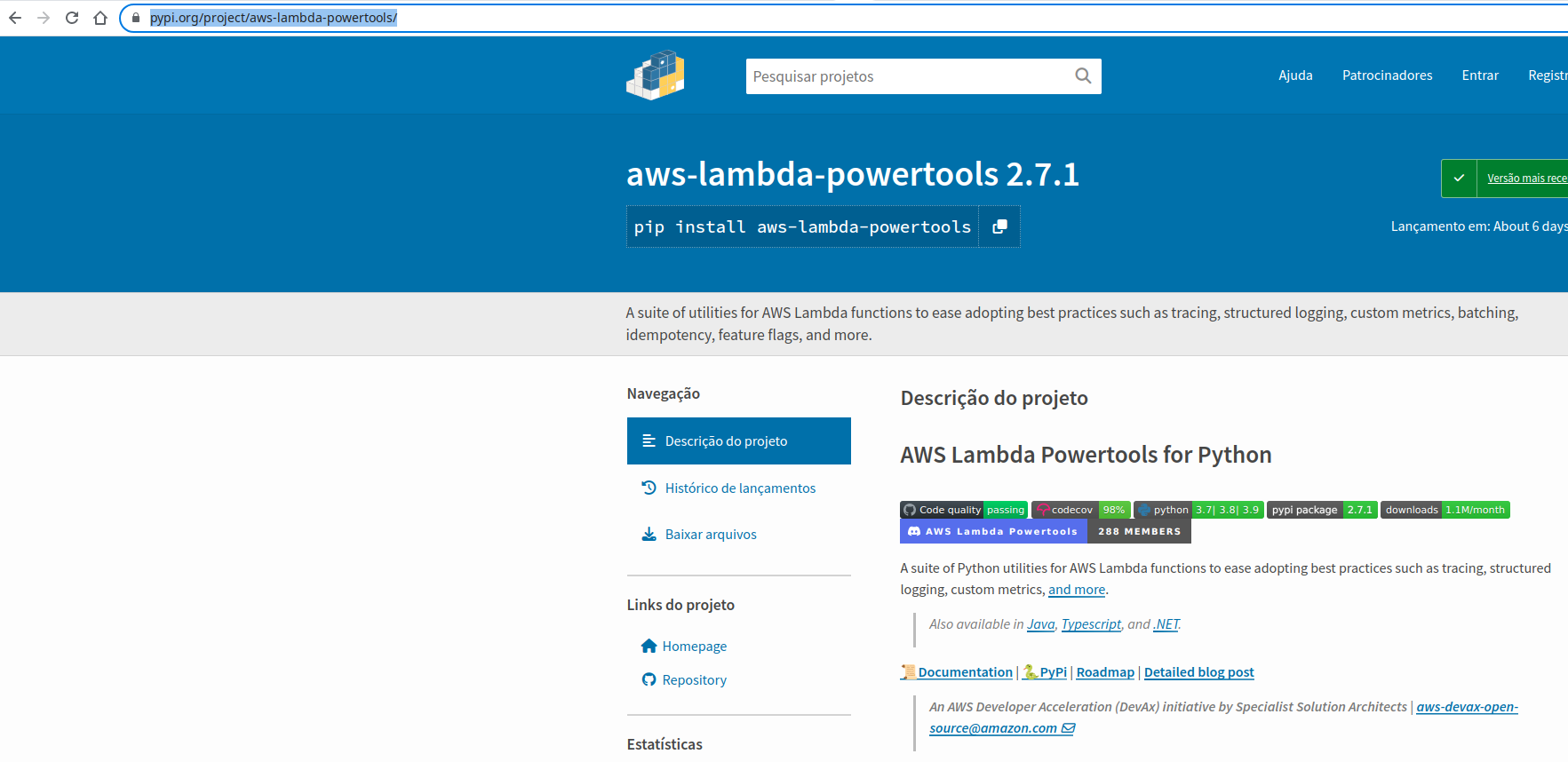
Task: Open the Typescript version link
Action: (x=1091, y=624)
